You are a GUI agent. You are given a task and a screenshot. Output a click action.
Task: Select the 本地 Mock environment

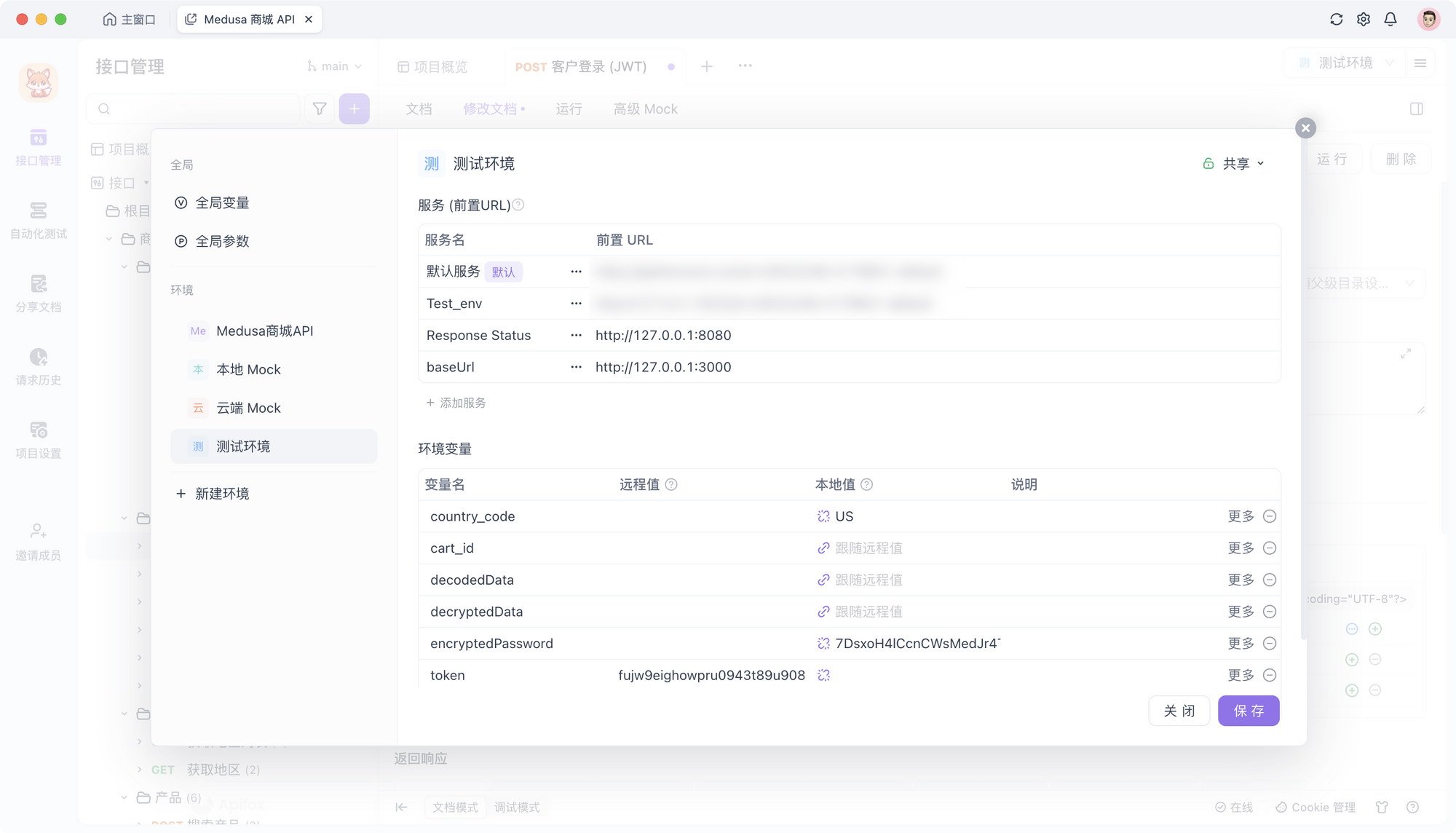coord(274,370)
